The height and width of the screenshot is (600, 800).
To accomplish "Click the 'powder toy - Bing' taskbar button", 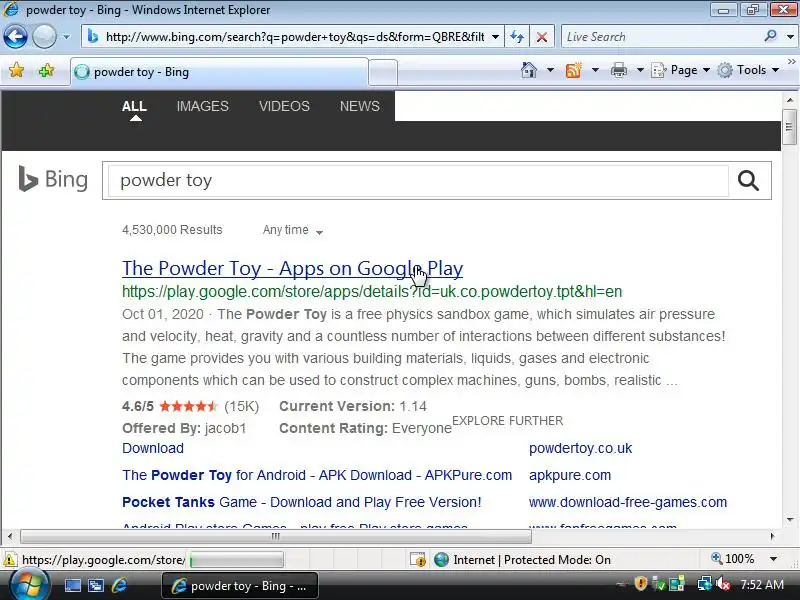I will [240, 586].
